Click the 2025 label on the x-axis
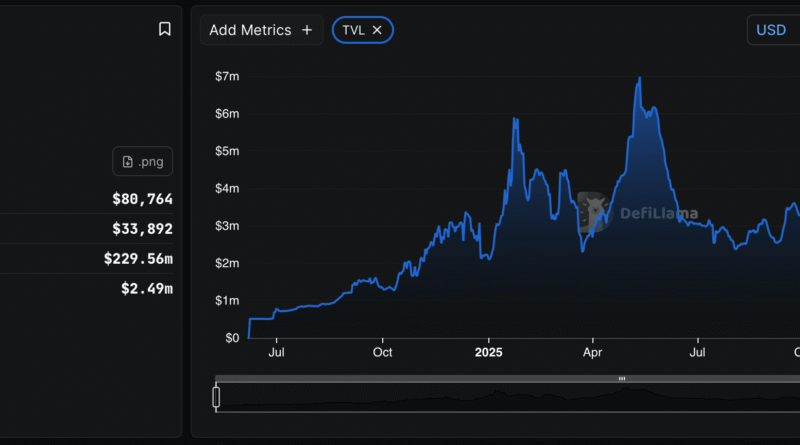 pos(489,352)
